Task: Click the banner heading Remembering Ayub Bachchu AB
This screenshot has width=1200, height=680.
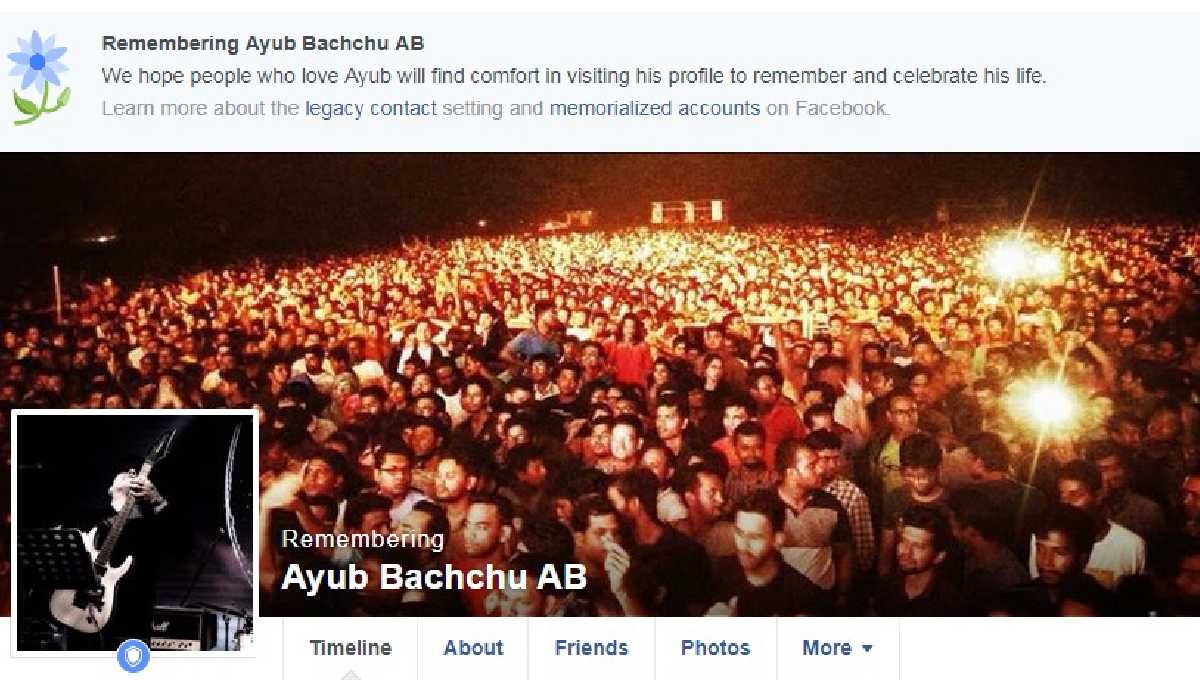Action: pos(263,43)
